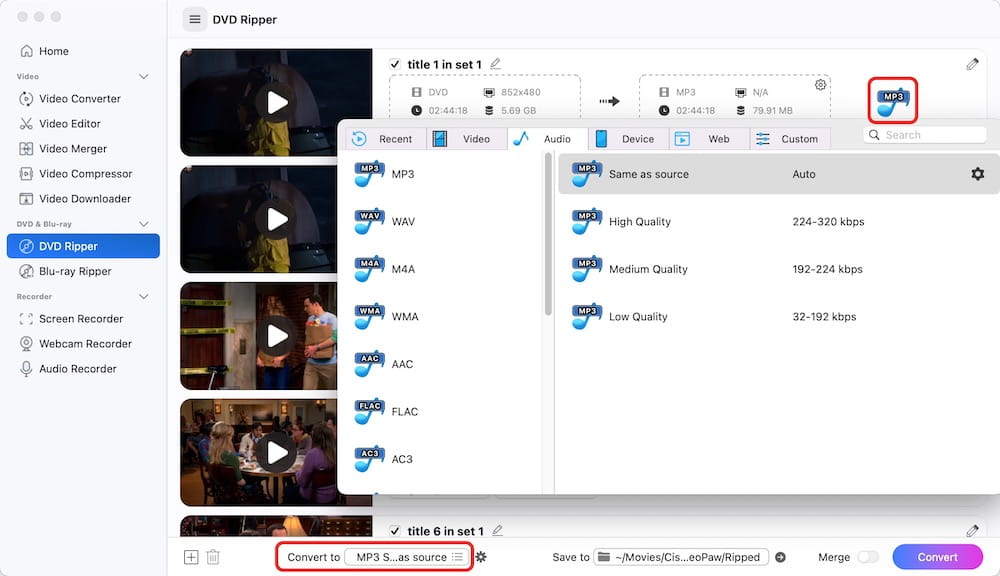Open the hamburger menu beside DVD Ripper
The height and width of the screenshot is (576, 1000).
[195, 20]
